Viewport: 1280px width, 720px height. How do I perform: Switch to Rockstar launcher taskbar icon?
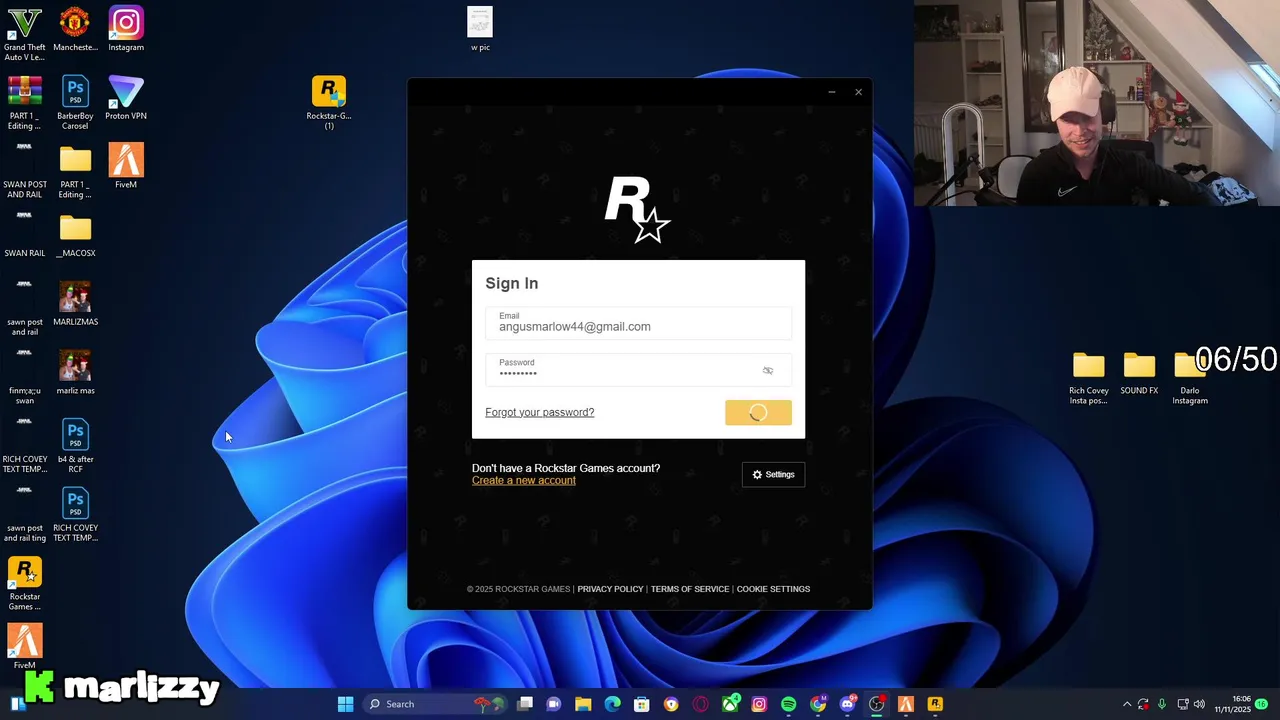point(935,704)
